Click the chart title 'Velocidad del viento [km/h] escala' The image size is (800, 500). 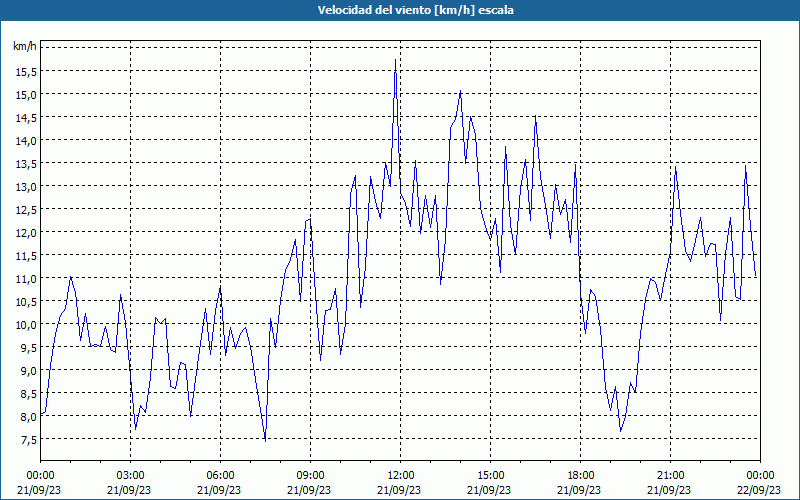[x=415, y=10]
